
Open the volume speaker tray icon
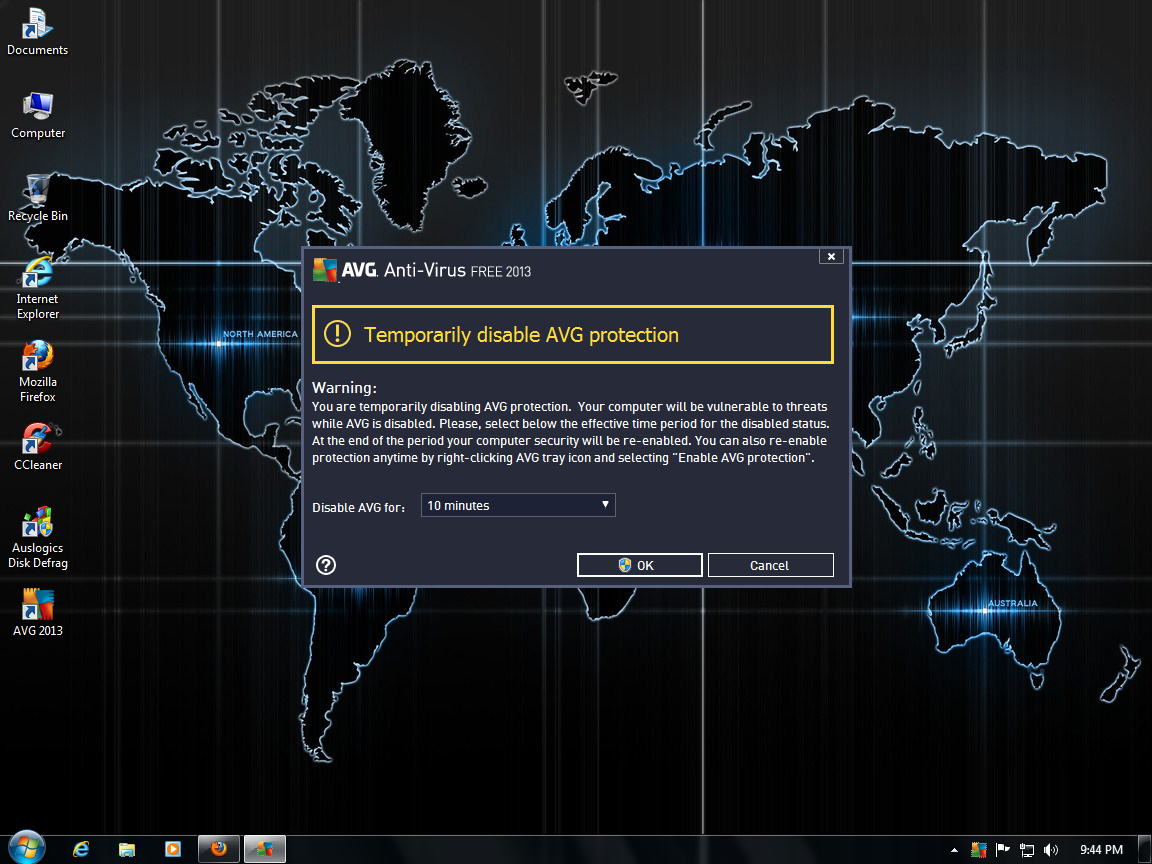coord(1051,850)
